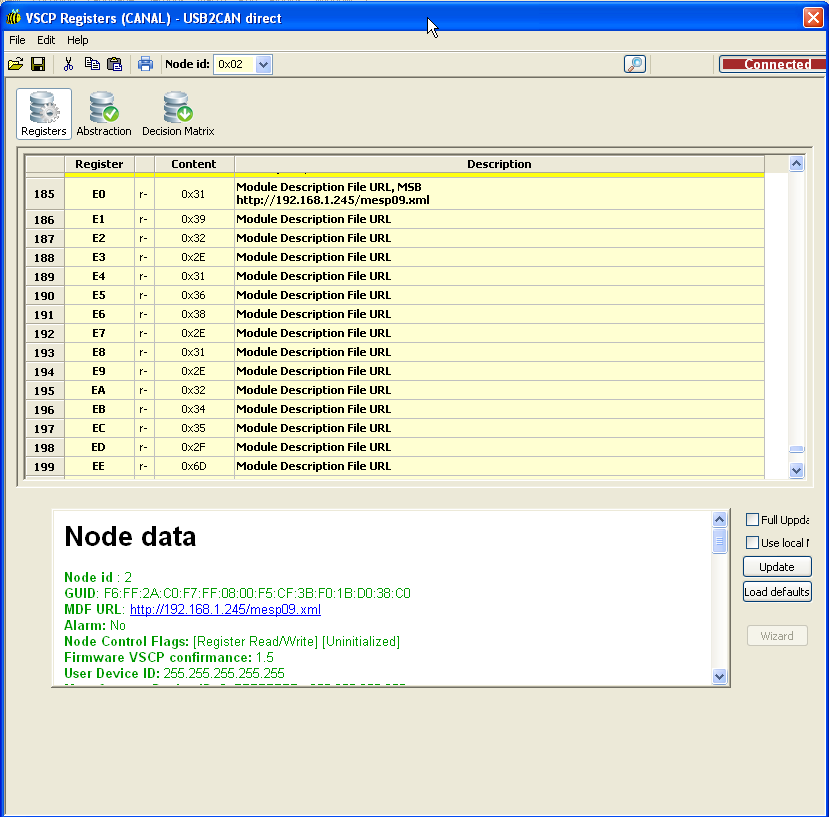Open the File menu
Image resolution: width=829 pixels, height=817 pixels.
point(17,40)
